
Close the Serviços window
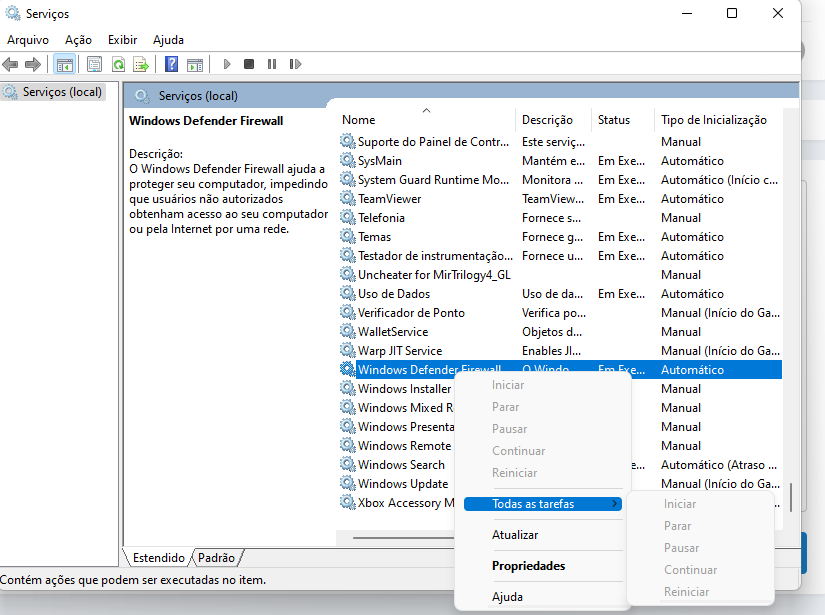[x=778, y=13]
